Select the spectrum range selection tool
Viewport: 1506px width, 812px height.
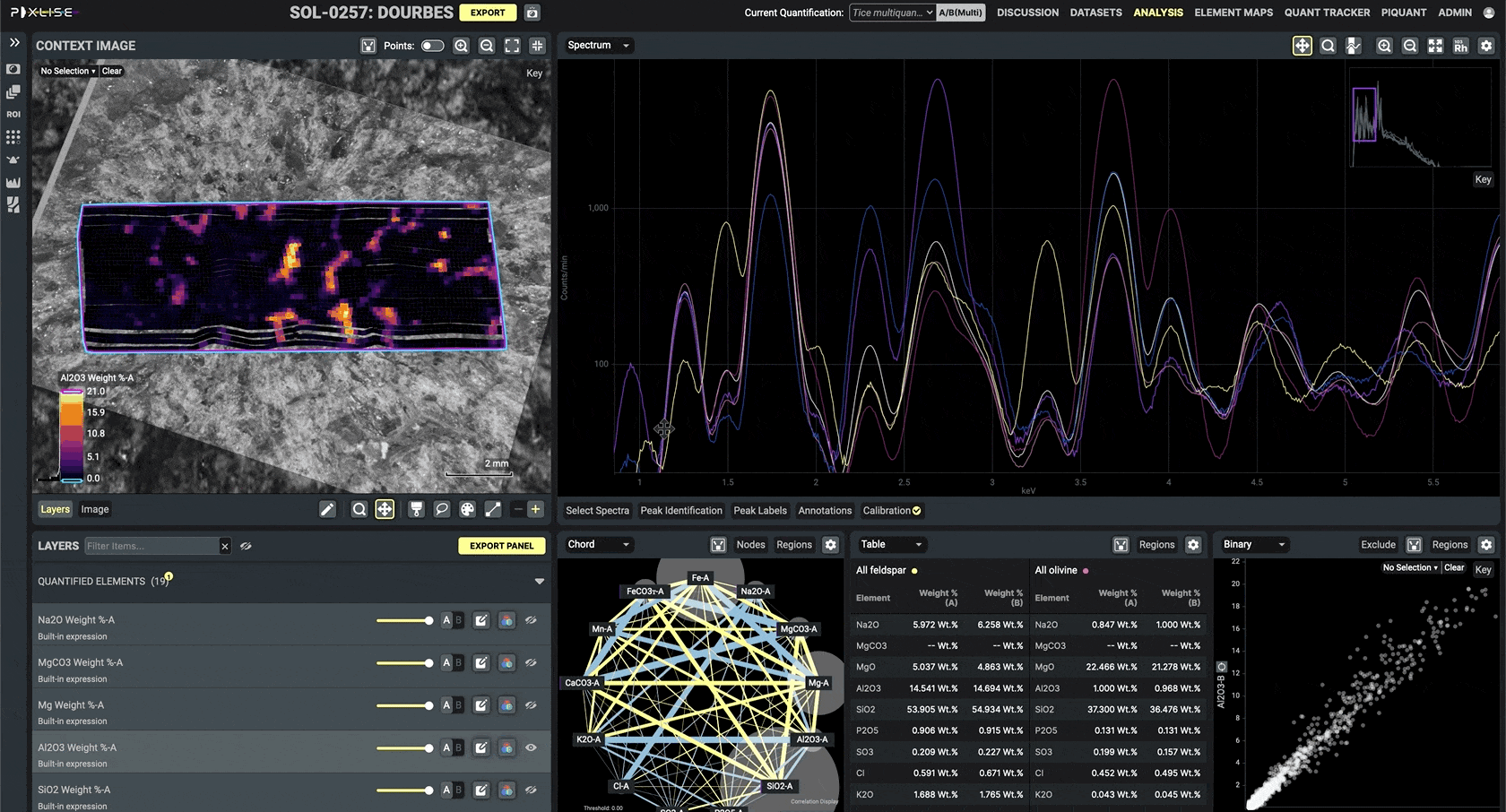pos(1354,46)
